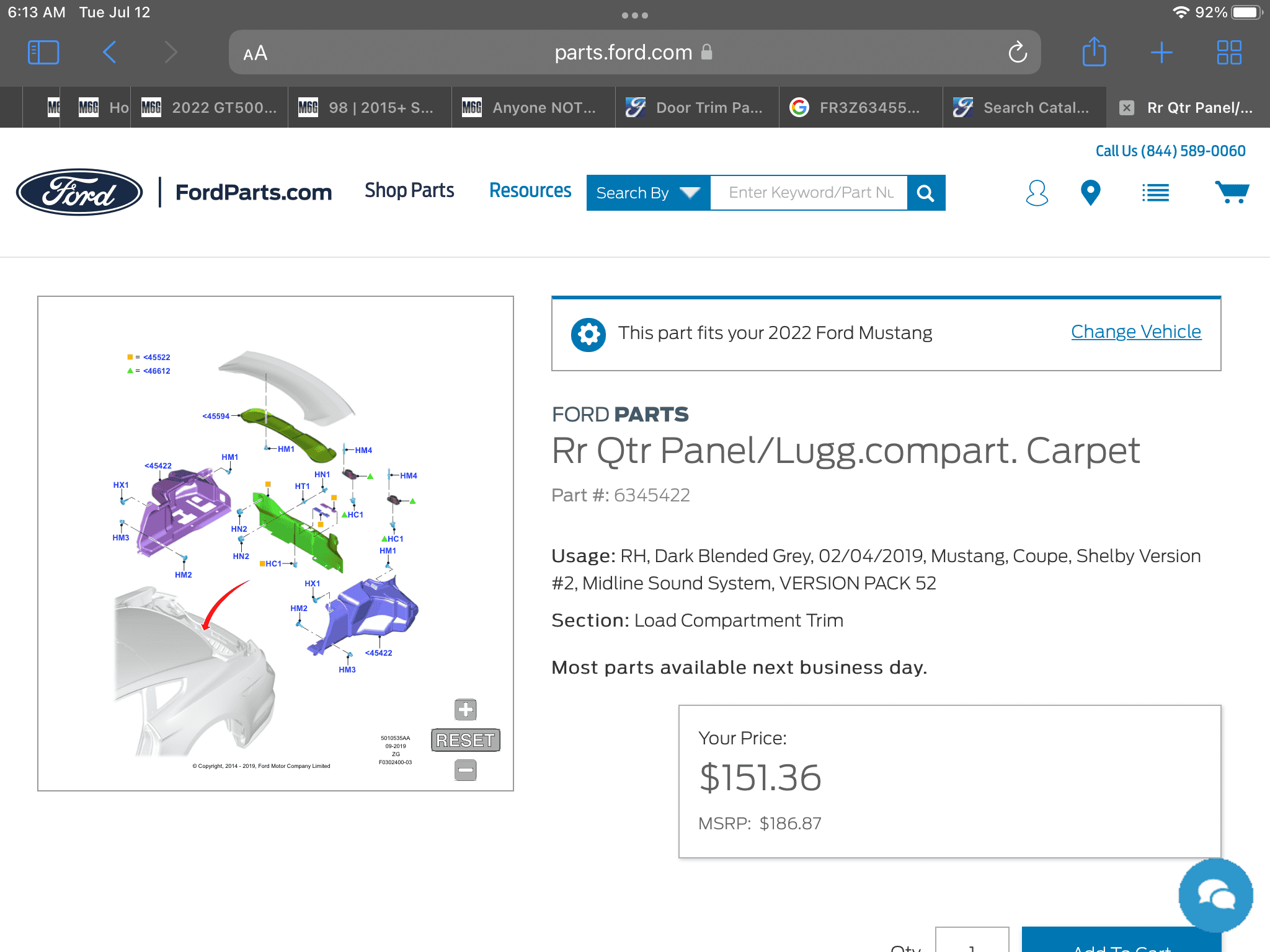
Task: Open the dealer location pin icon
Action: pyautogui.click(x=1090, y=193)
